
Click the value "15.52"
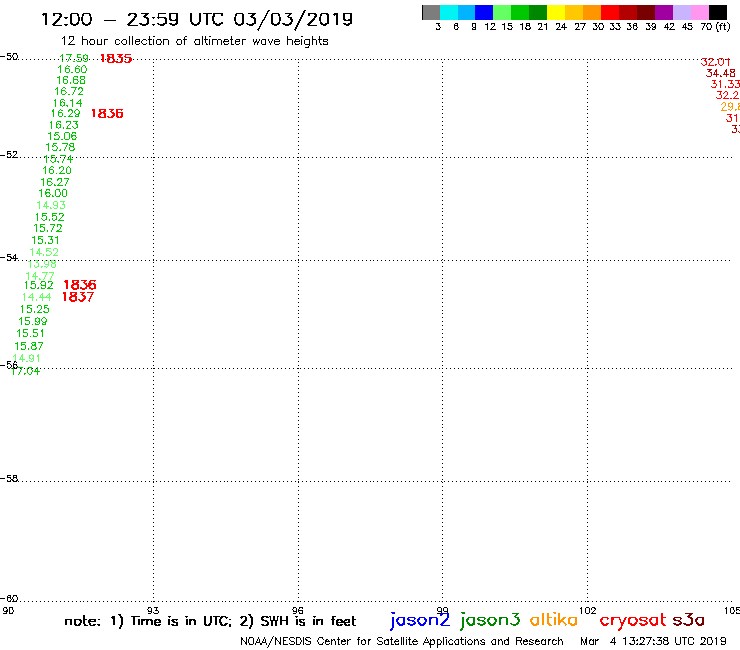50,217
